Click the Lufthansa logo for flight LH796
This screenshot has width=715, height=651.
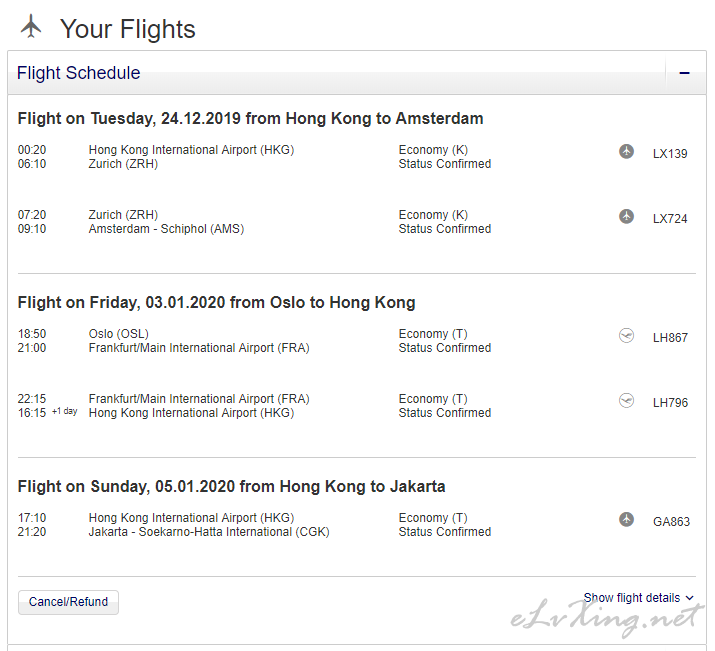point(626,401)
